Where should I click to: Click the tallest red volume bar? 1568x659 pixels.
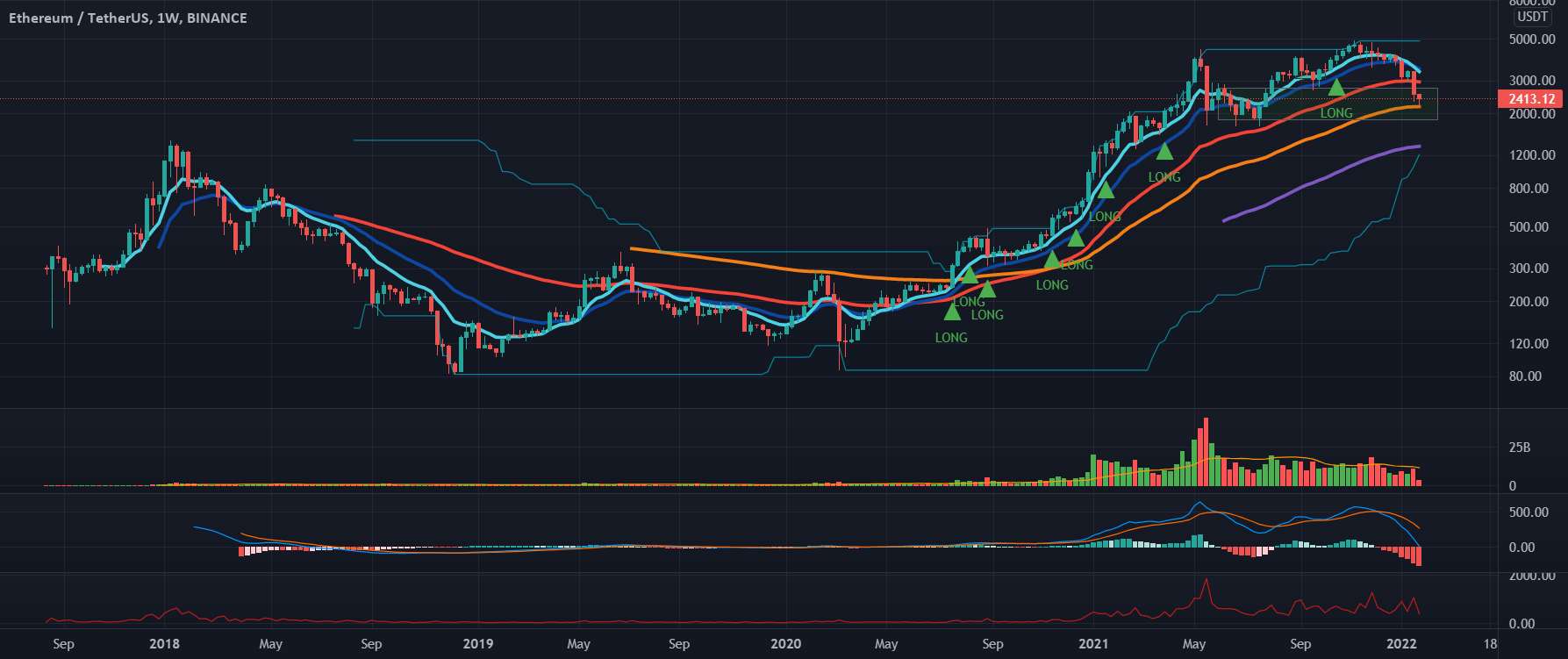tap(1206, 452)
